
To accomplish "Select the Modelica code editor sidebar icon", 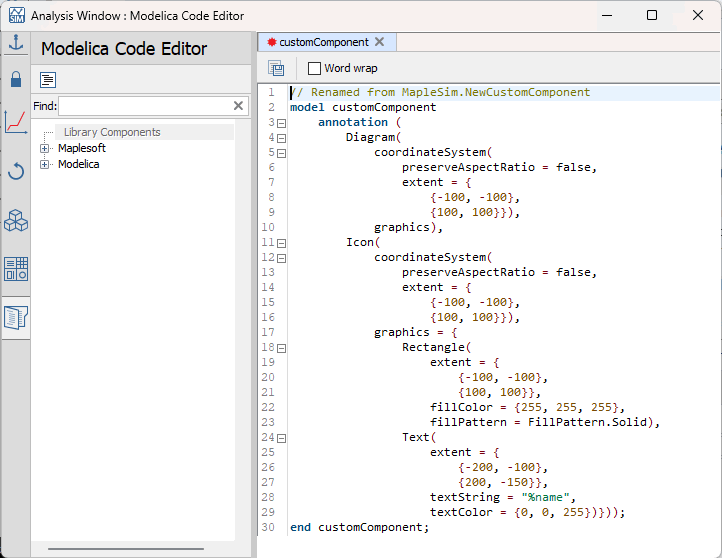I will (x=15, y=318).
